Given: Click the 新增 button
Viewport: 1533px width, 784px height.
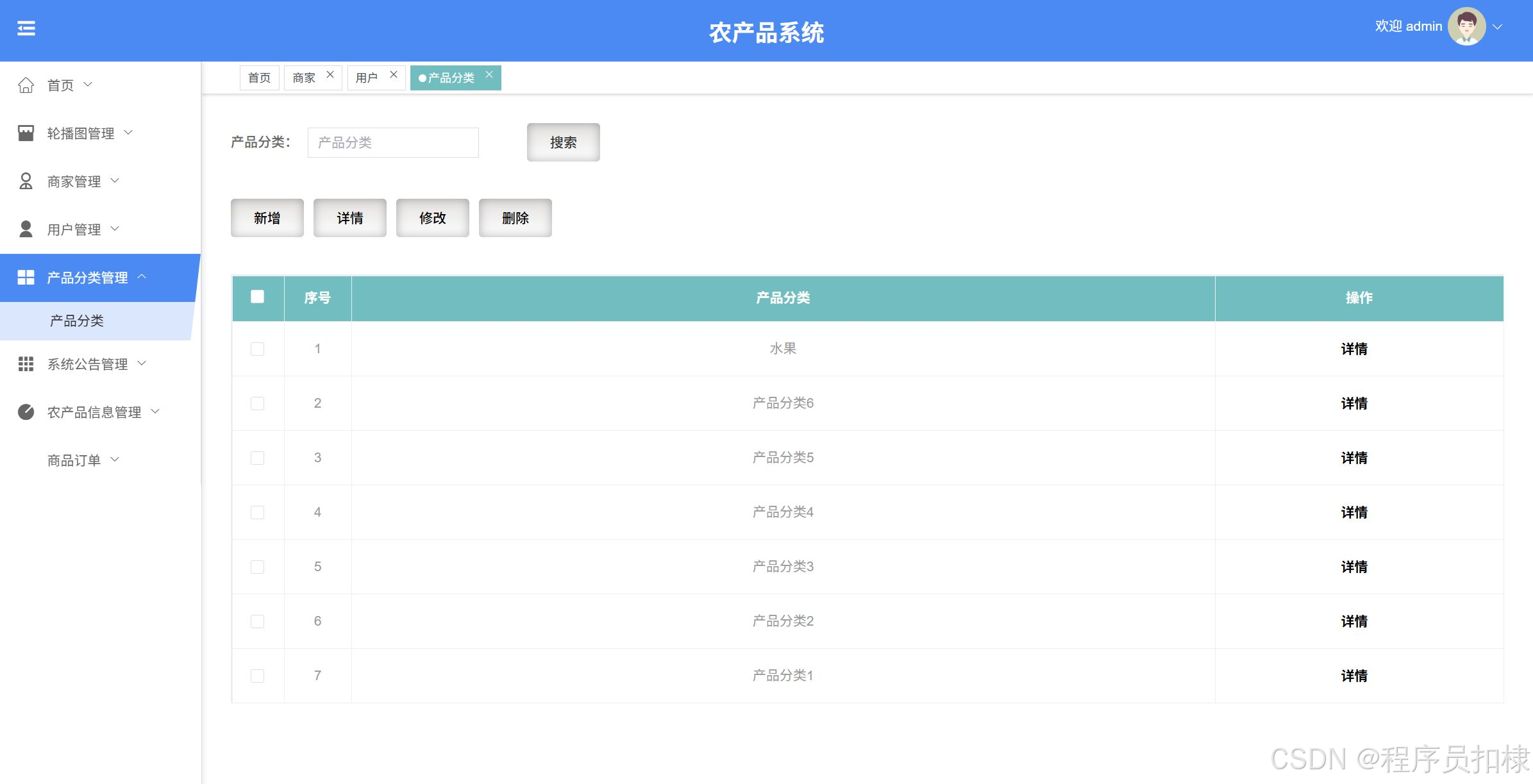Looking at the screenshot, I should click(267, 218).
